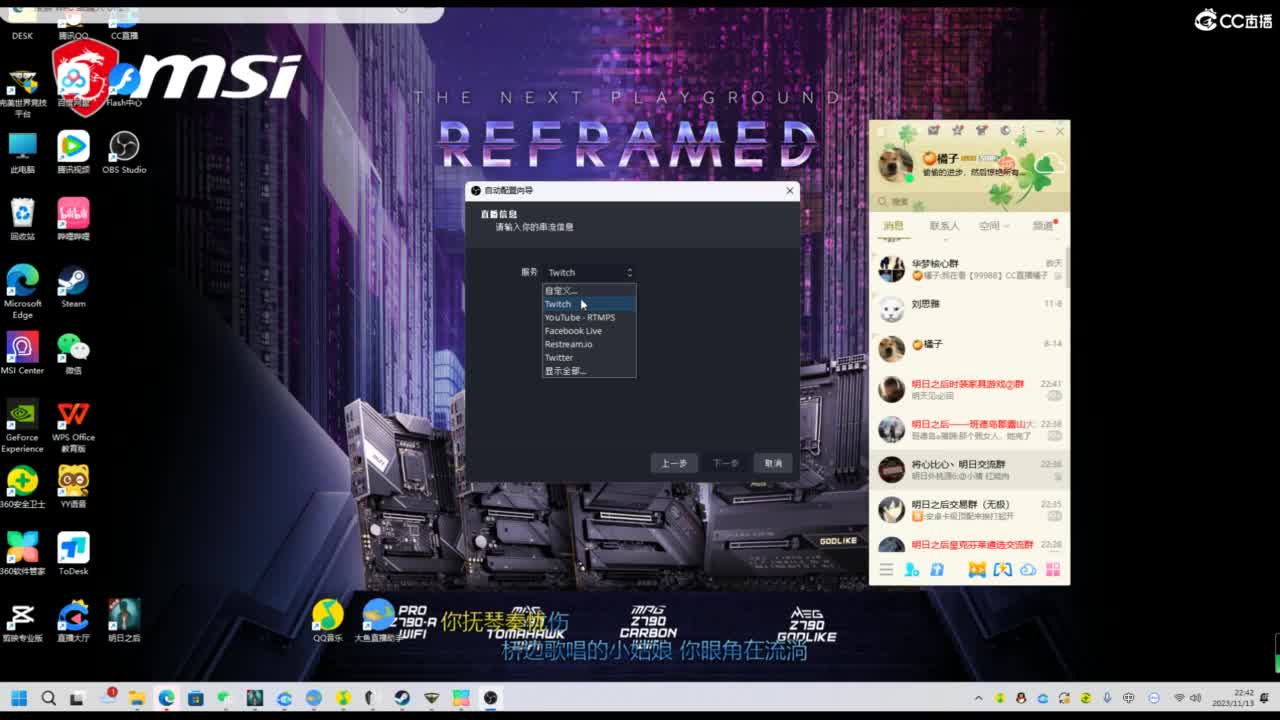
Task: Open 回收站 recycle bin icon
Action: (x=22, y=219)
